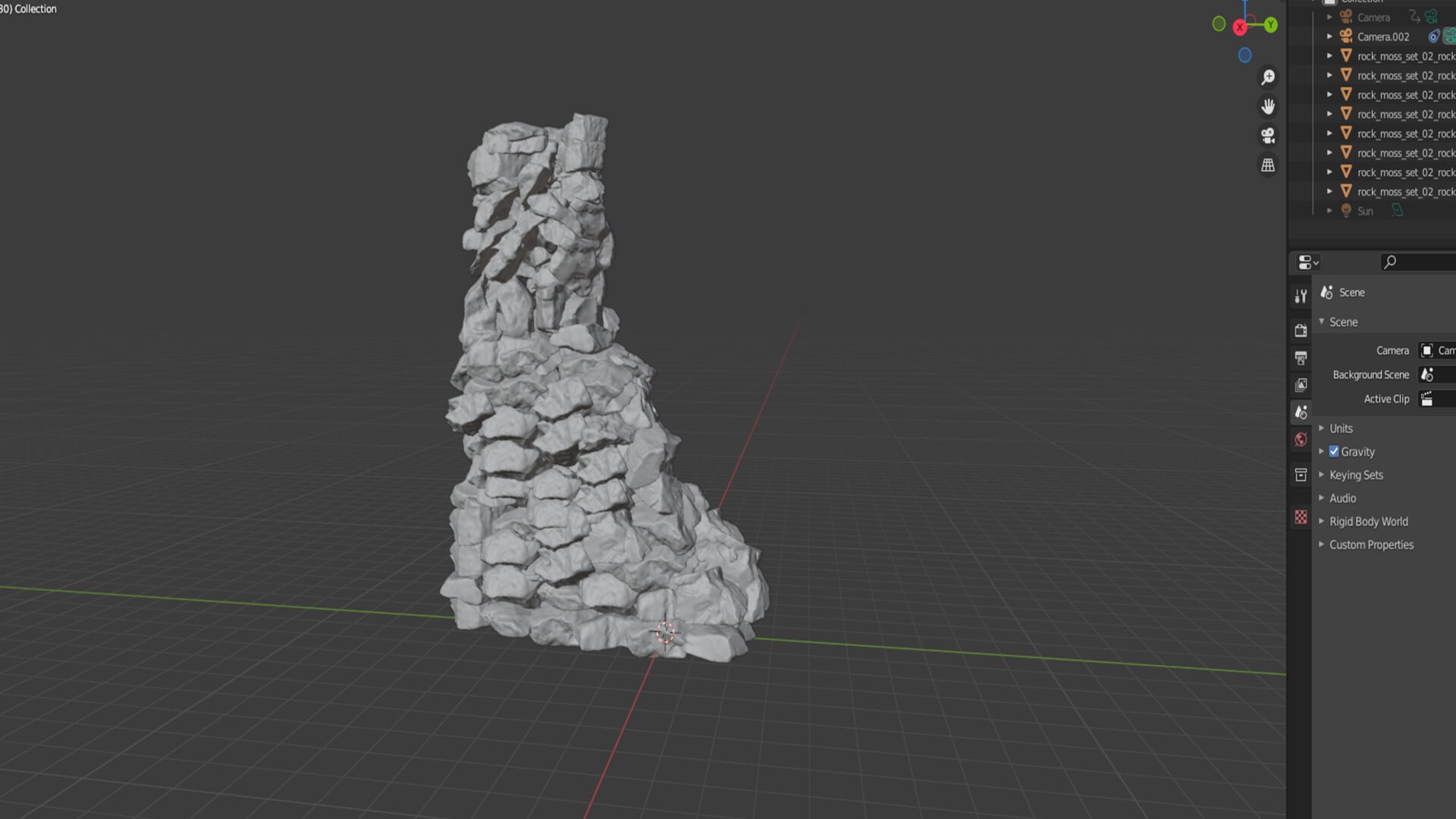Click the constraint icon beside Camera.002
The image size is (1456, 819).
[1433, 36]
